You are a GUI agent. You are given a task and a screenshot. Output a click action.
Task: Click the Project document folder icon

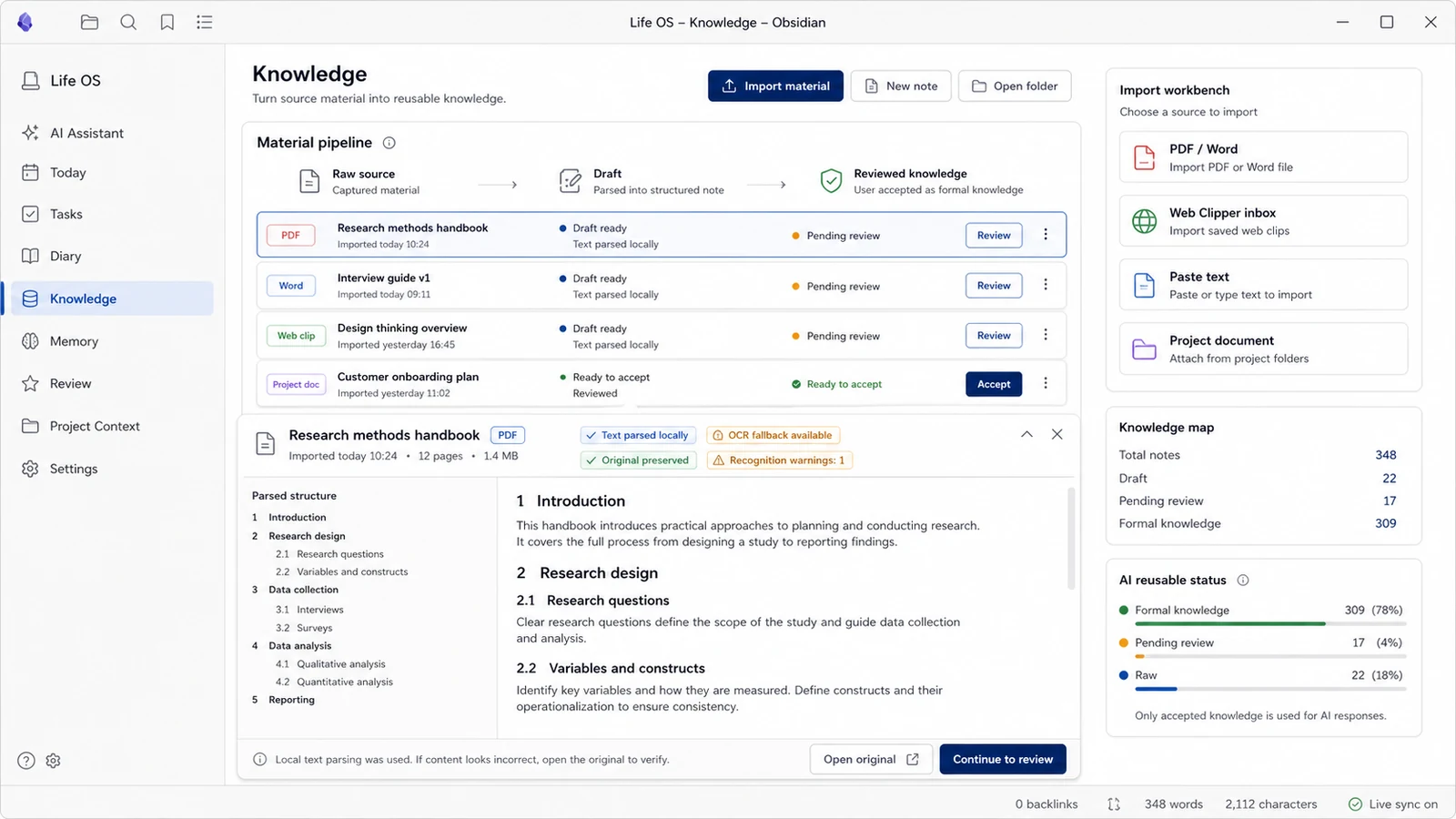point(1144,349)
